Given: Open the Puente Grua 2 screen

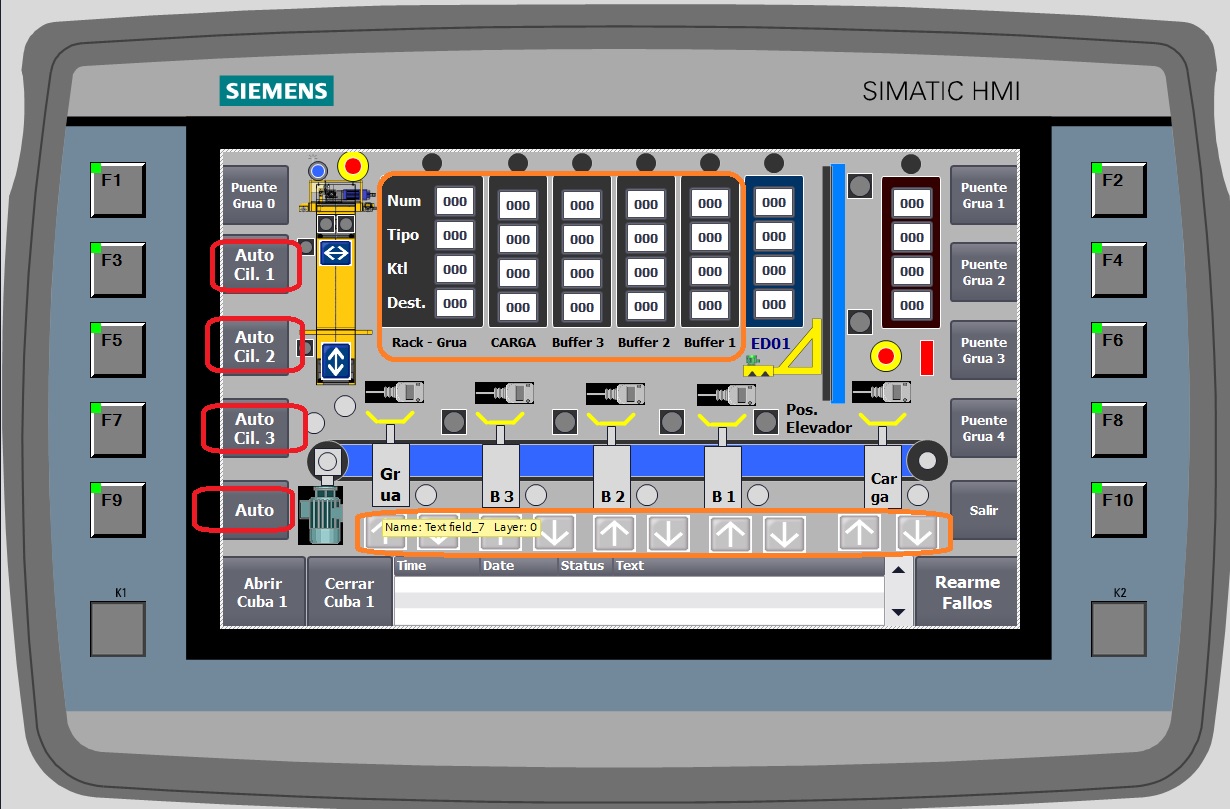Looking at the screenshot, I should point(984,272).
